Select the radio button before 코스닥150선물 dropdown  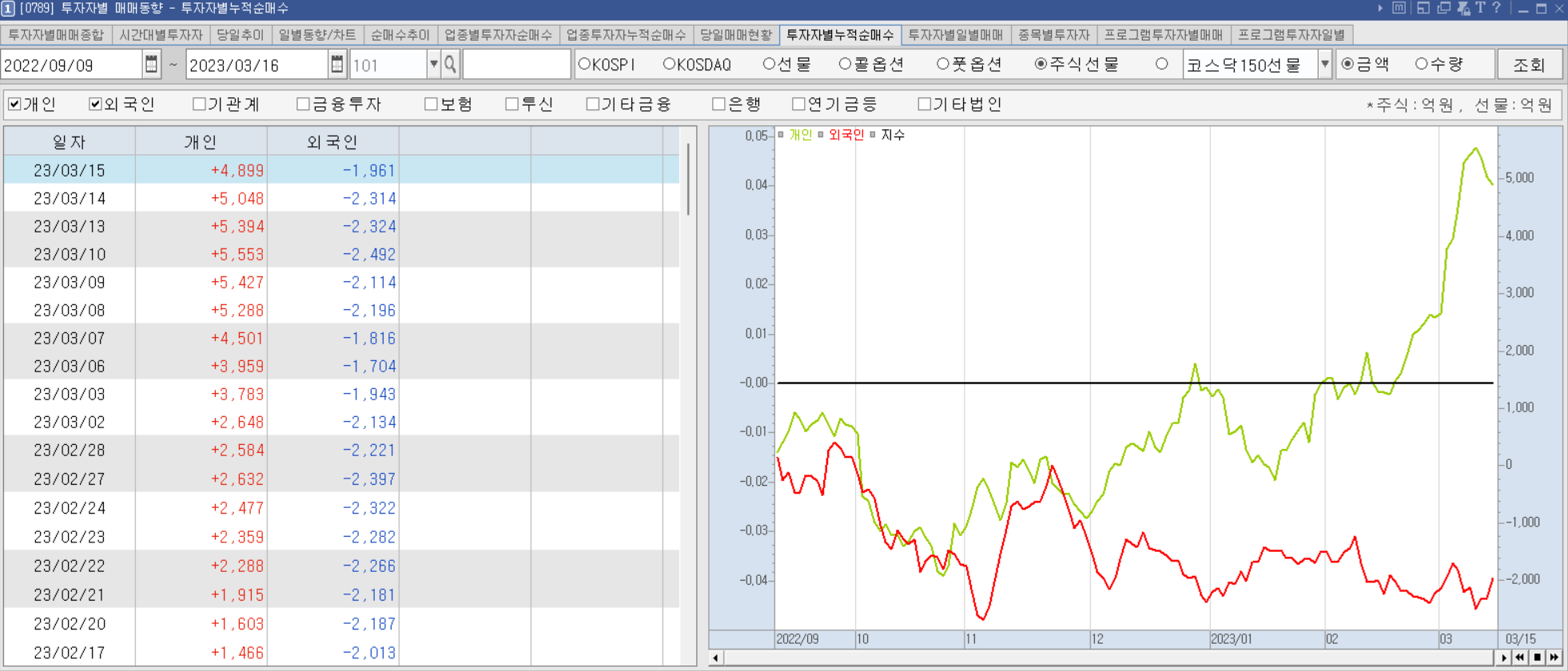click(1162, 64)
